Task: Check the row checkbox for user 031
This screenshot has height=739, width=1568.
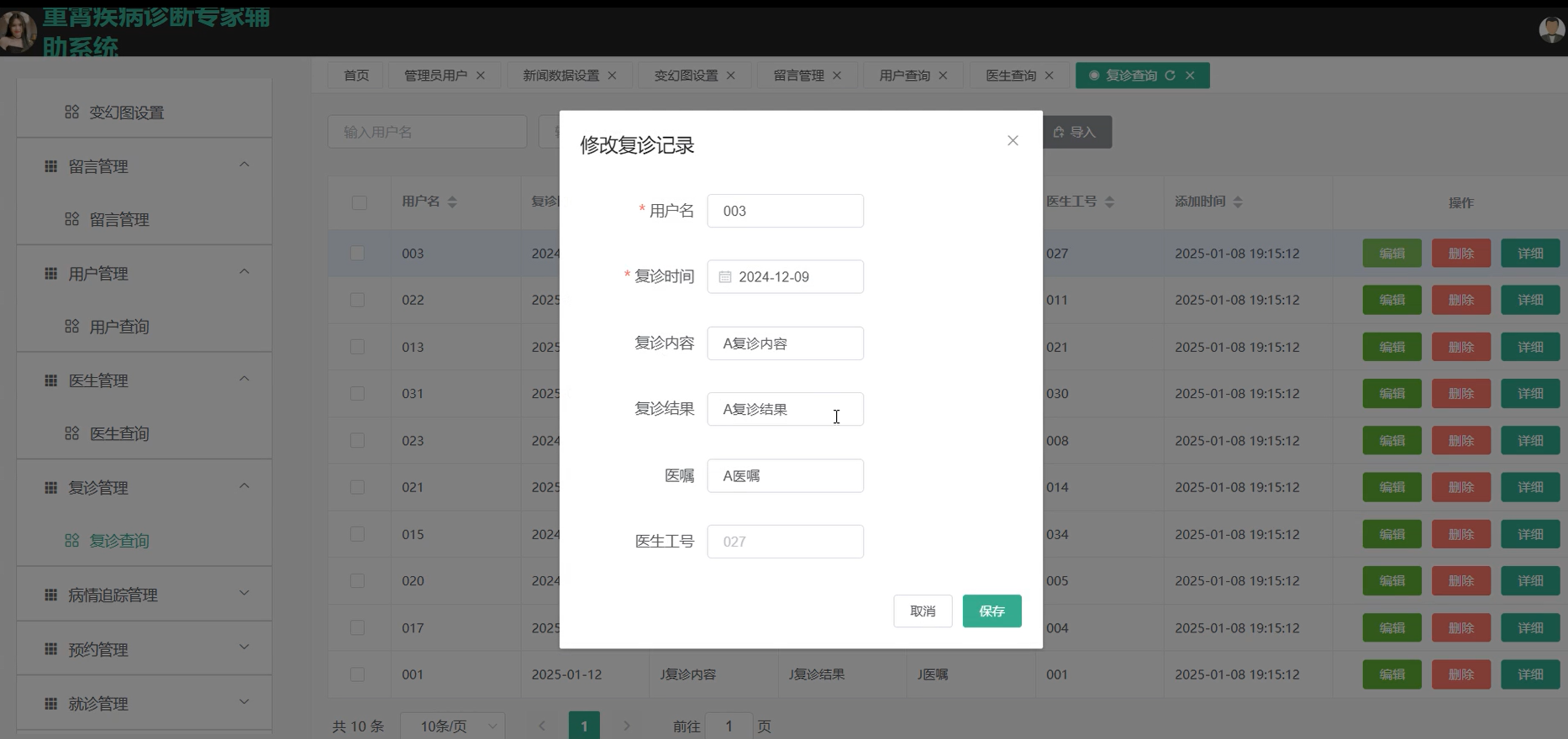Action: click(x=357, y=394)
